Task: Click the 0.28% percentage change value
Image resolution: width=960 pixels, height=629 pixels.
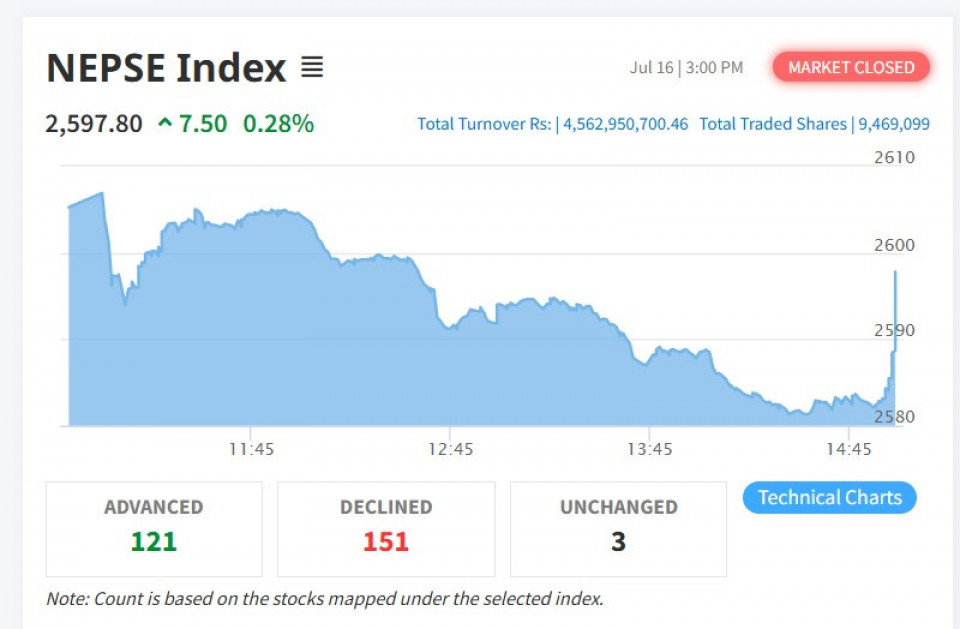Action: pyautogui.click(x=279, y=124)
